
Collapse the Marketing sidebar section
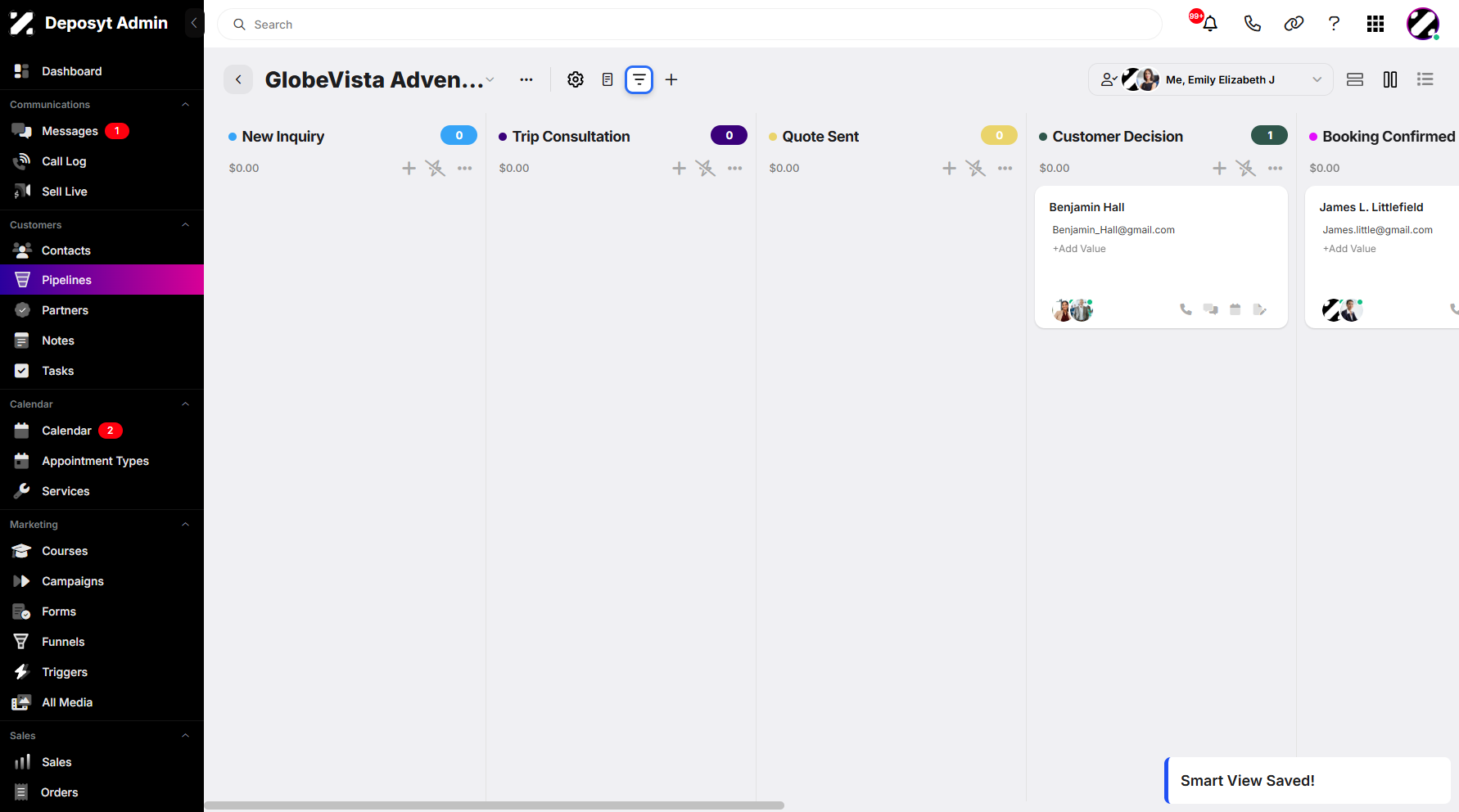tap(186, 525)
